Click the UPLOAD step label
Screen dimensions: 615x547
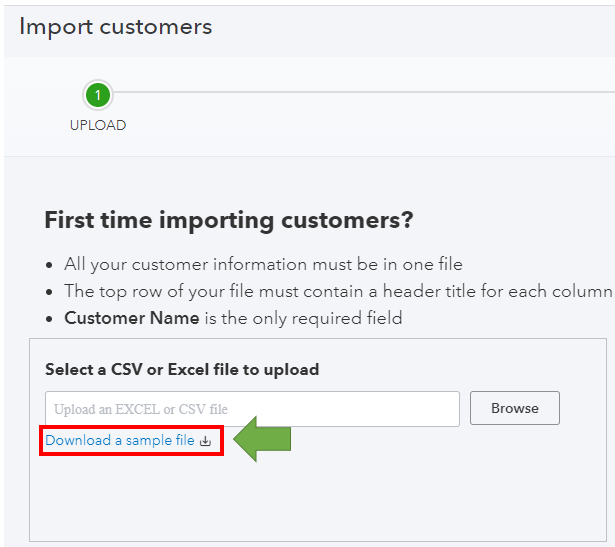[x=98, y=126]
